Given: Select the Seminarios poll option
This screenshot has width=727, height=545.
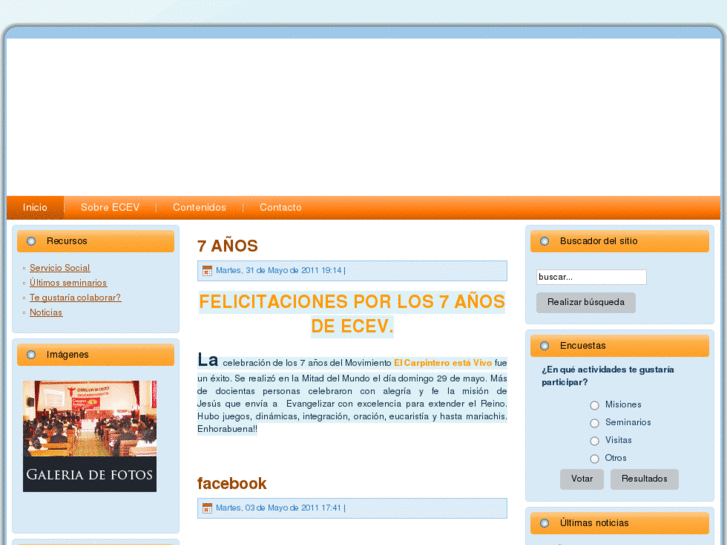Looking at the screenshot, I should coord(594,423).
